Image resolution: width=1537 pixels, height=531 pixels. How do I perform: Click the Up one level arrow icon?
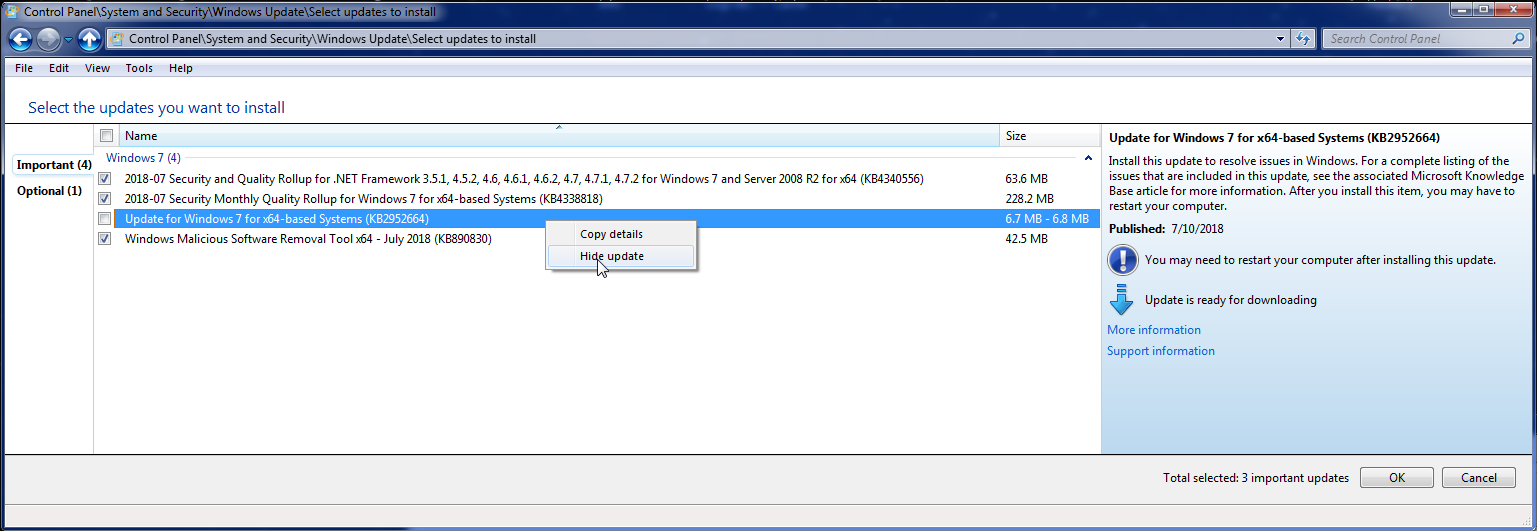click(90, 39)
